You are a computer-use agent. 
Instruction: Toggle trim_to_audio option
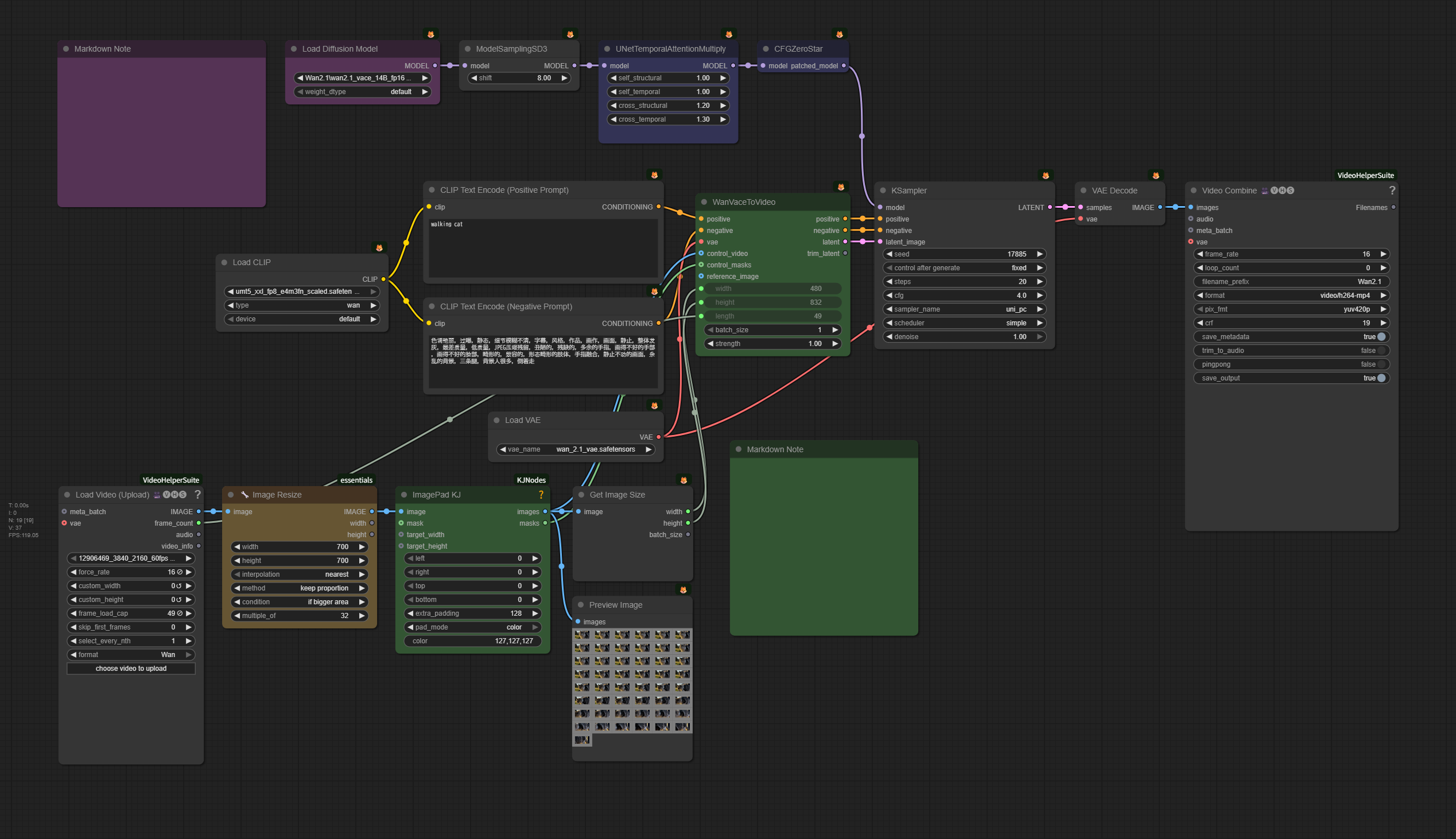click(1380, 351)
